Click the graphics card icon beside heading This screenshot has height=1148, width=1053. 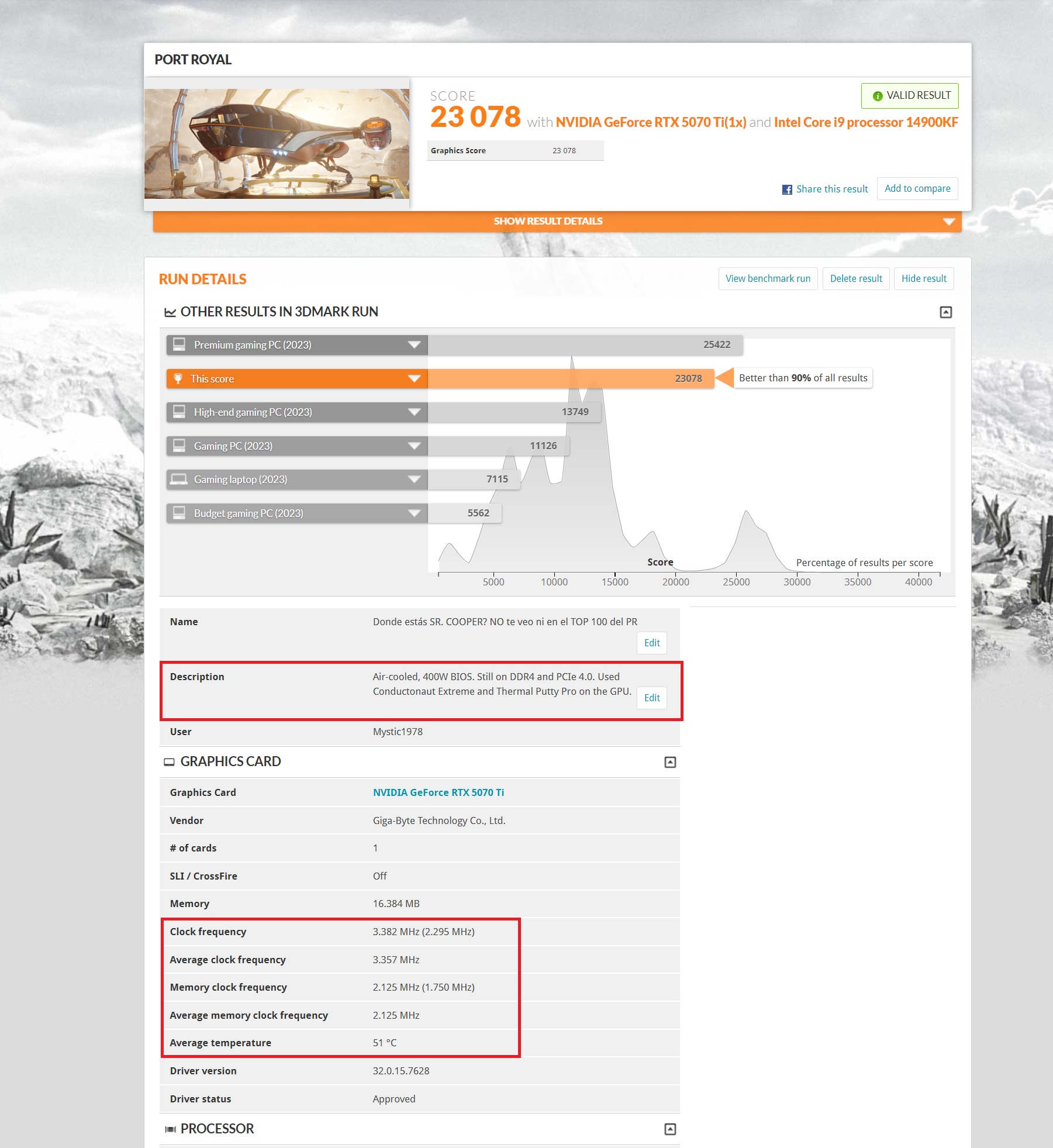pyautogui.click(x=169, y=762)
